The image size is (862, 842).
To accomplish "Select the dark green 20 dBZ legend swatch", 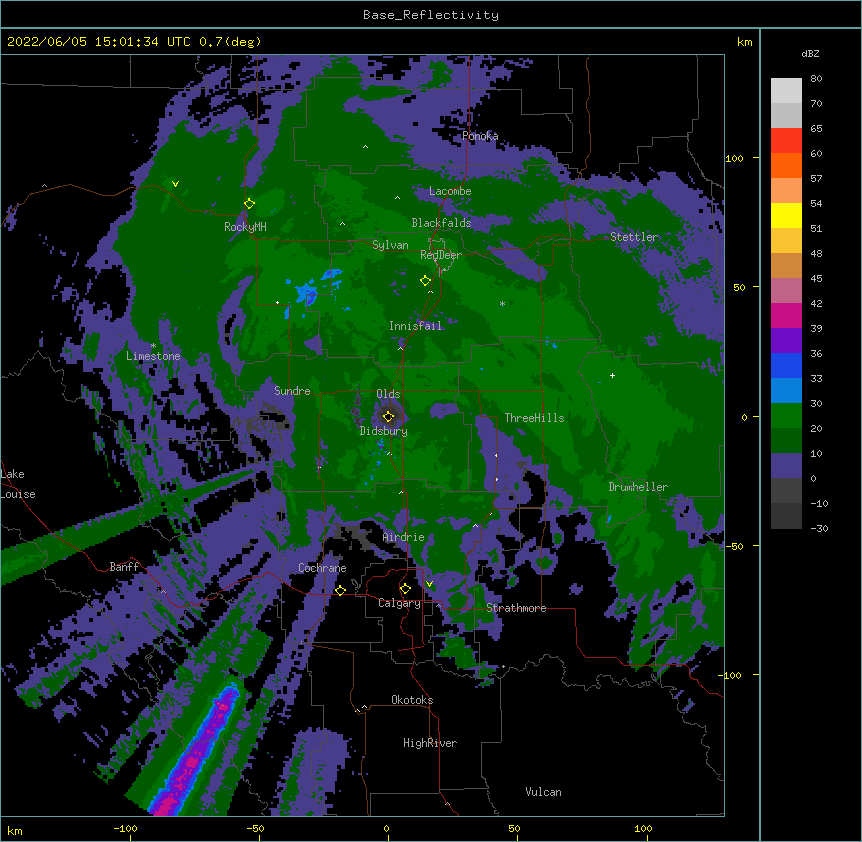I will pyautogui.click(x=786, y=440).
